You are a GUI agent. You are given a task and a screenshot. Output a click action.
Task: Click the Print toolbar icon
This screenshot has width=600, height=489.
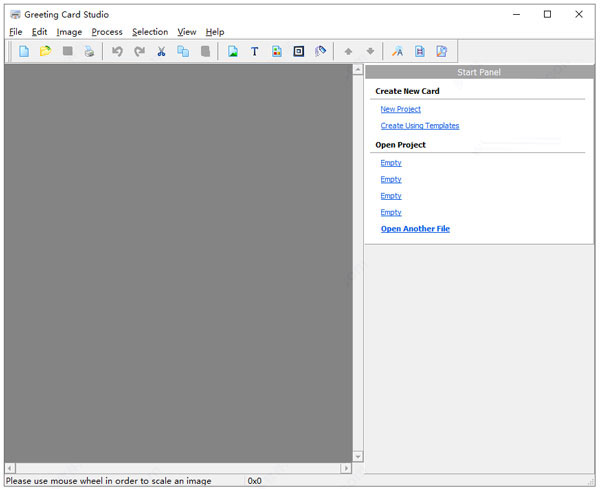coord(89,51)
